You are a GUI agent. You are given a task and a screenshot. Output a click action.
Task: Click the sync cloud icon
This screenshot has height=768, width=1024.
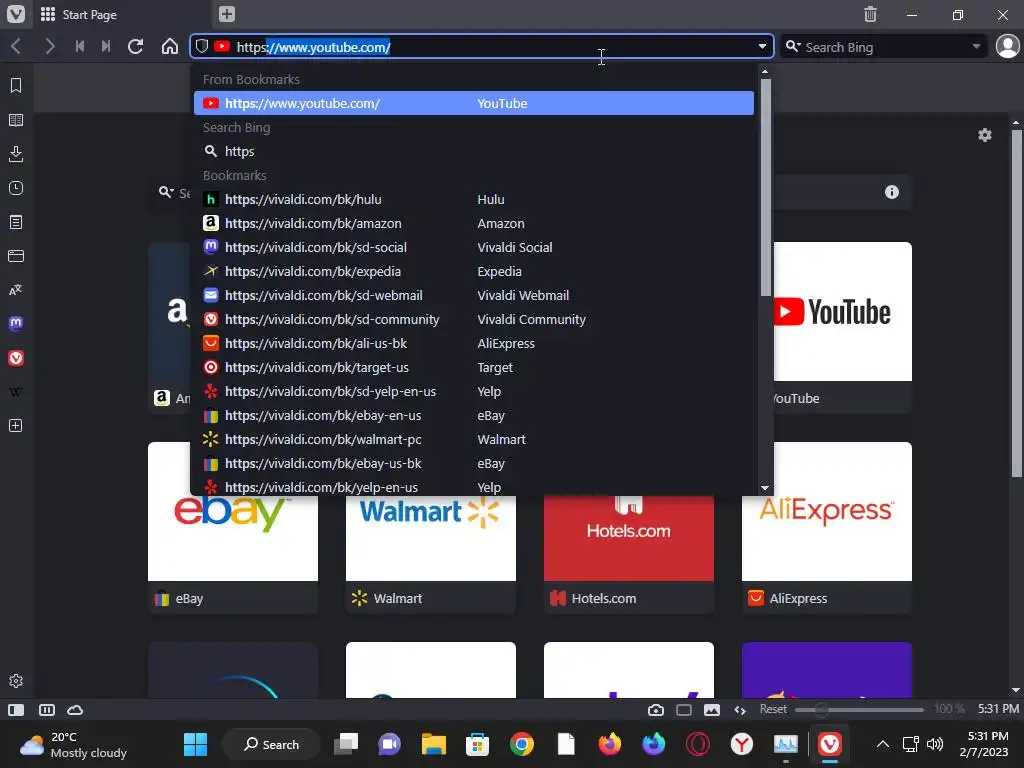point(75,710)
